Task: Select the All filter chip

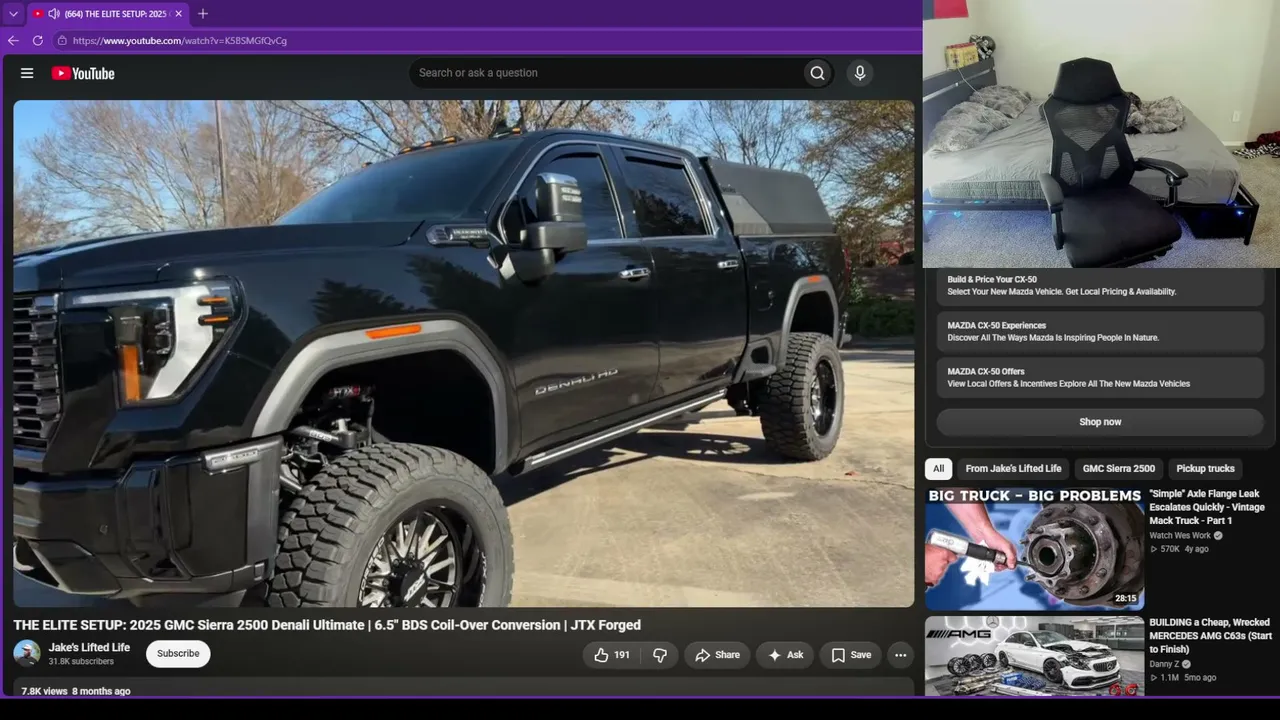Action: pos(938,468)
